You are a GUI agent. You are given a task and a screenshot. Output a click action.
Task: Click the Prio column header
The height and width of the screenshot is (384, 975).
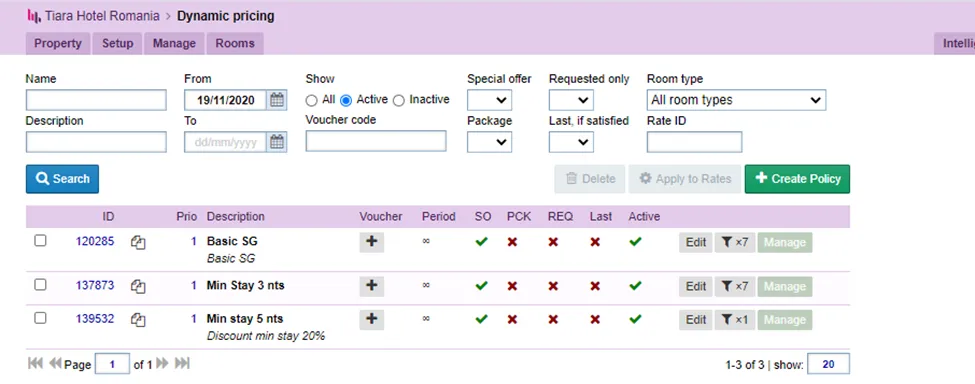tap(187, 217)
